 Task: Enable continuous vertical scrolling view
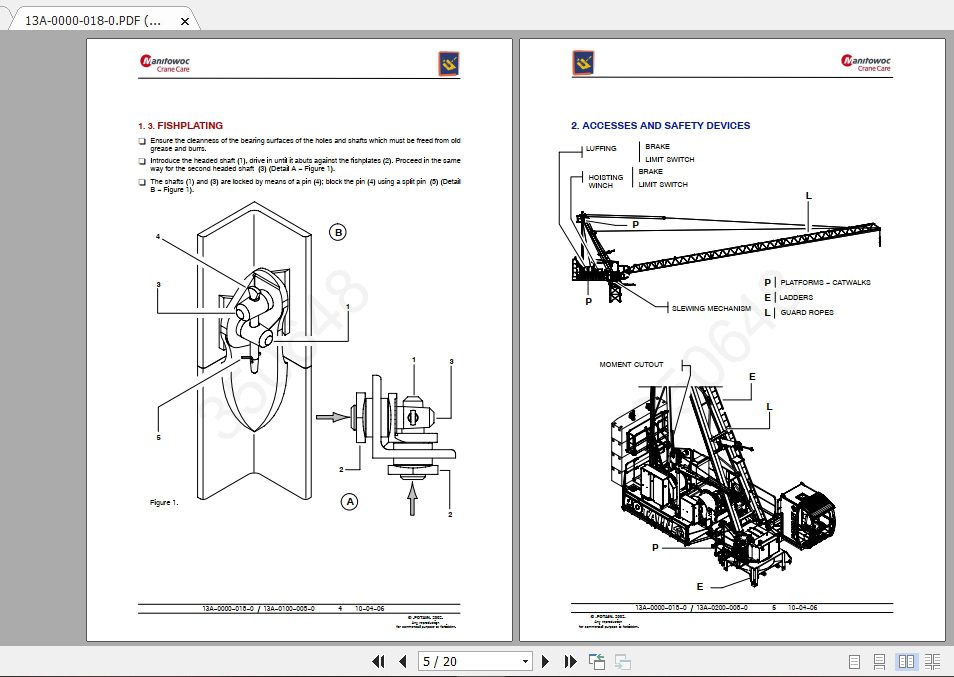click(879, 661)
